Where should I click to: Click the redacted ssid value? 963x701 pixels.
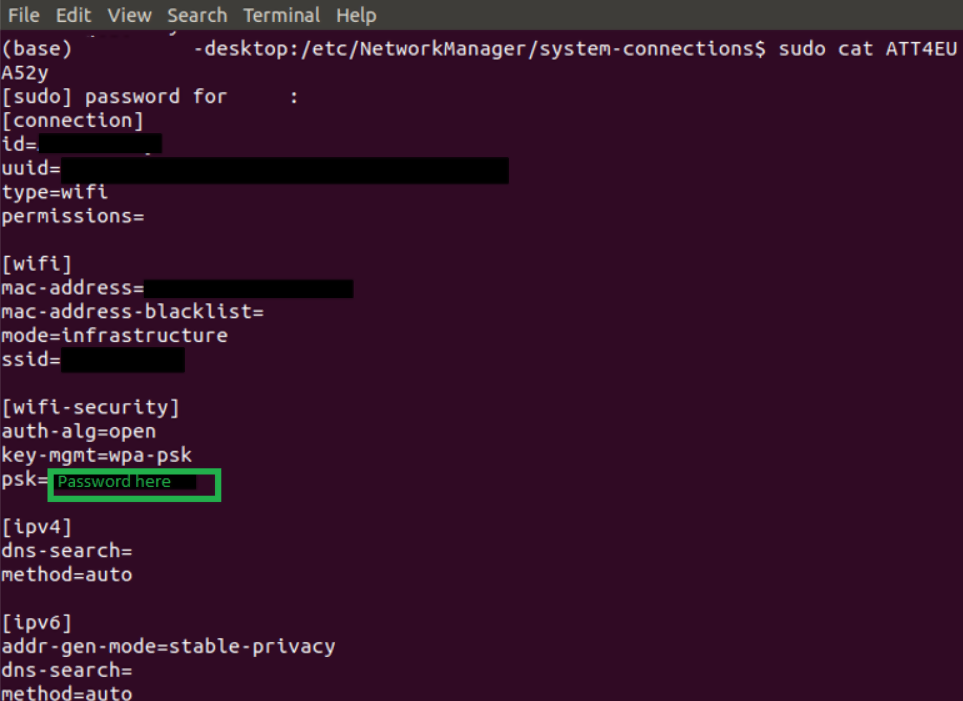[122, 360]
